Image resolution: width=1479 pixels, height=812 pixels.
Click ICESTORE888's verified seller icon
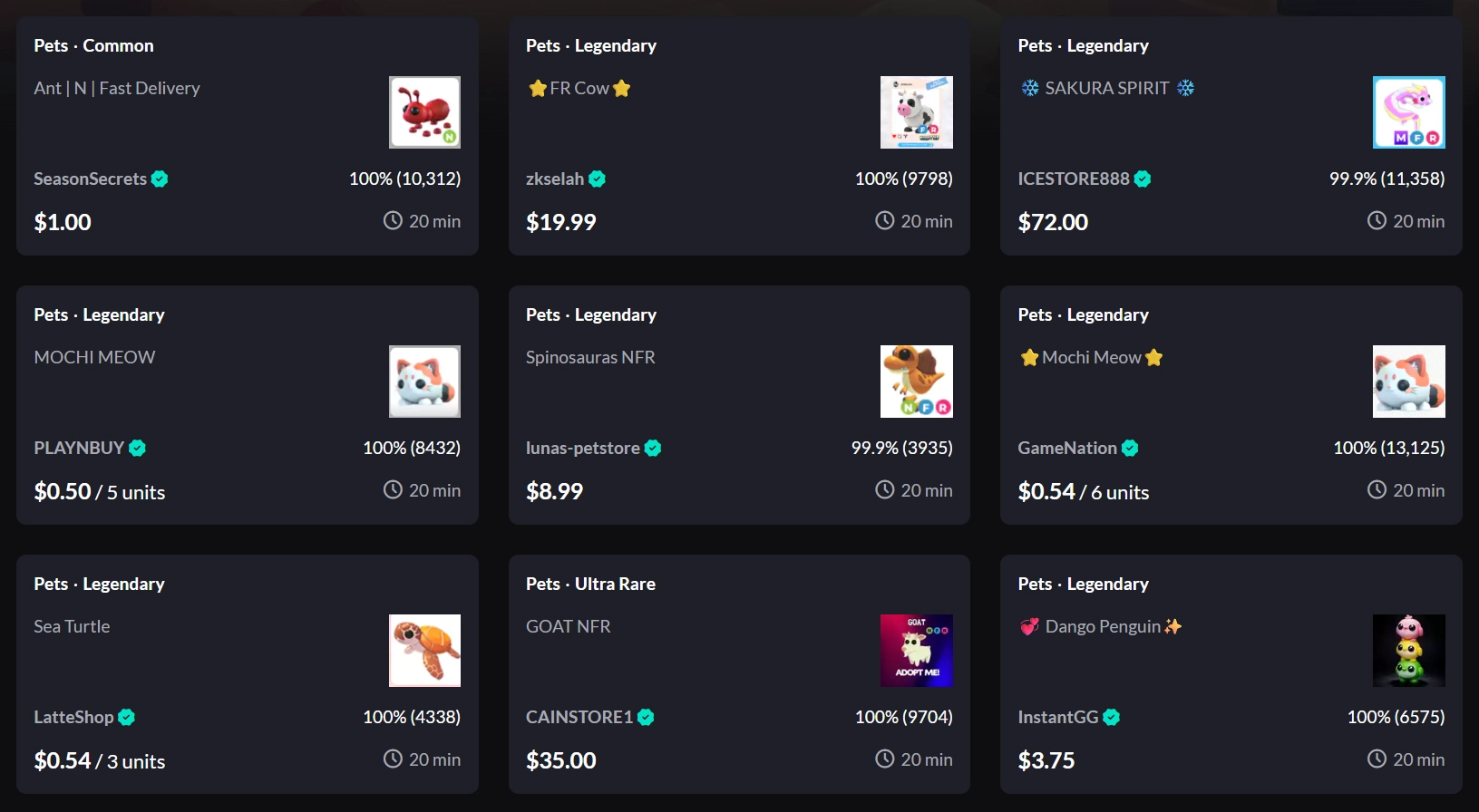(x=1143, y=179)
